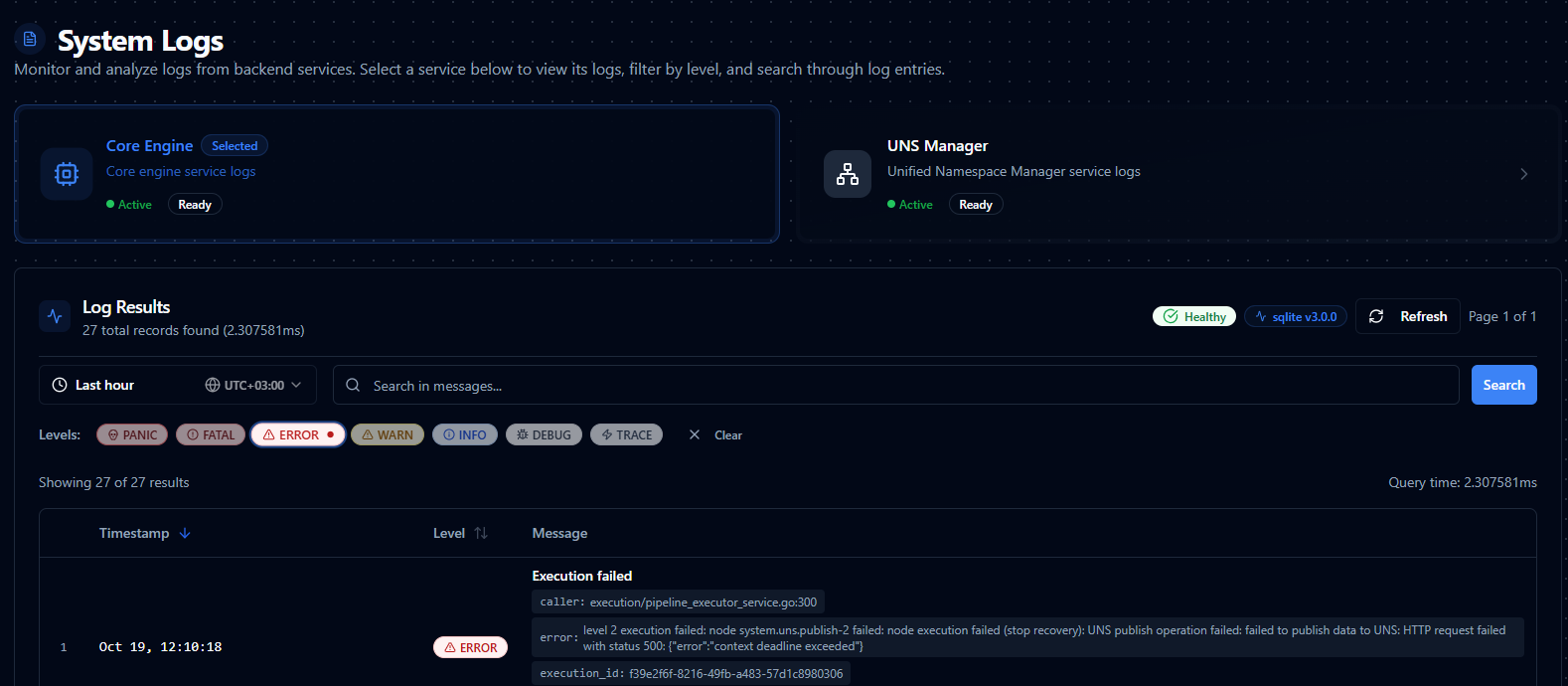
Task: Toggle the INFO level filter
Action: (x=465, y=434)
